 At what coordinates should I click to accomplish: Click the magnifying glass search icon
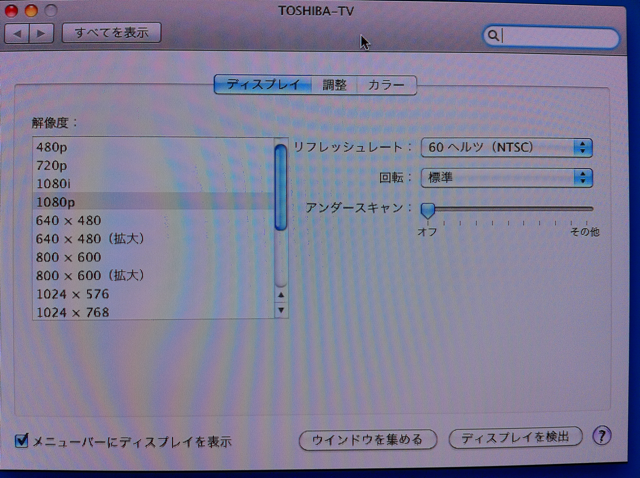tap(493, 36)
